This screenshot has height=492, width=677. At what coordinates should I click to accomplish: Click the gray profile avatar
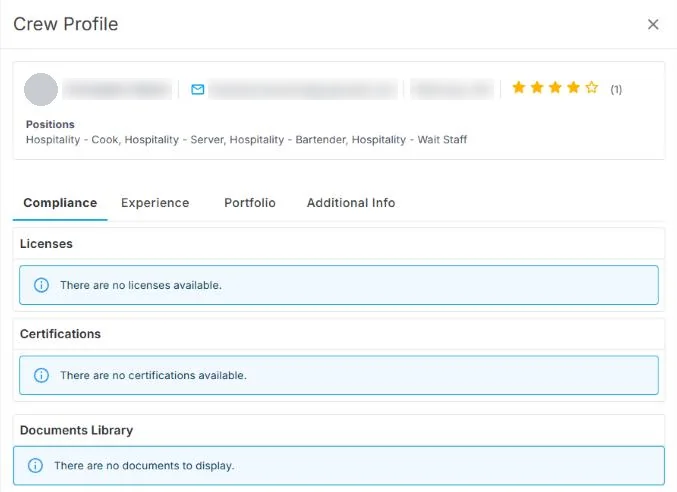pyautogui.click(x=41, y=89)
